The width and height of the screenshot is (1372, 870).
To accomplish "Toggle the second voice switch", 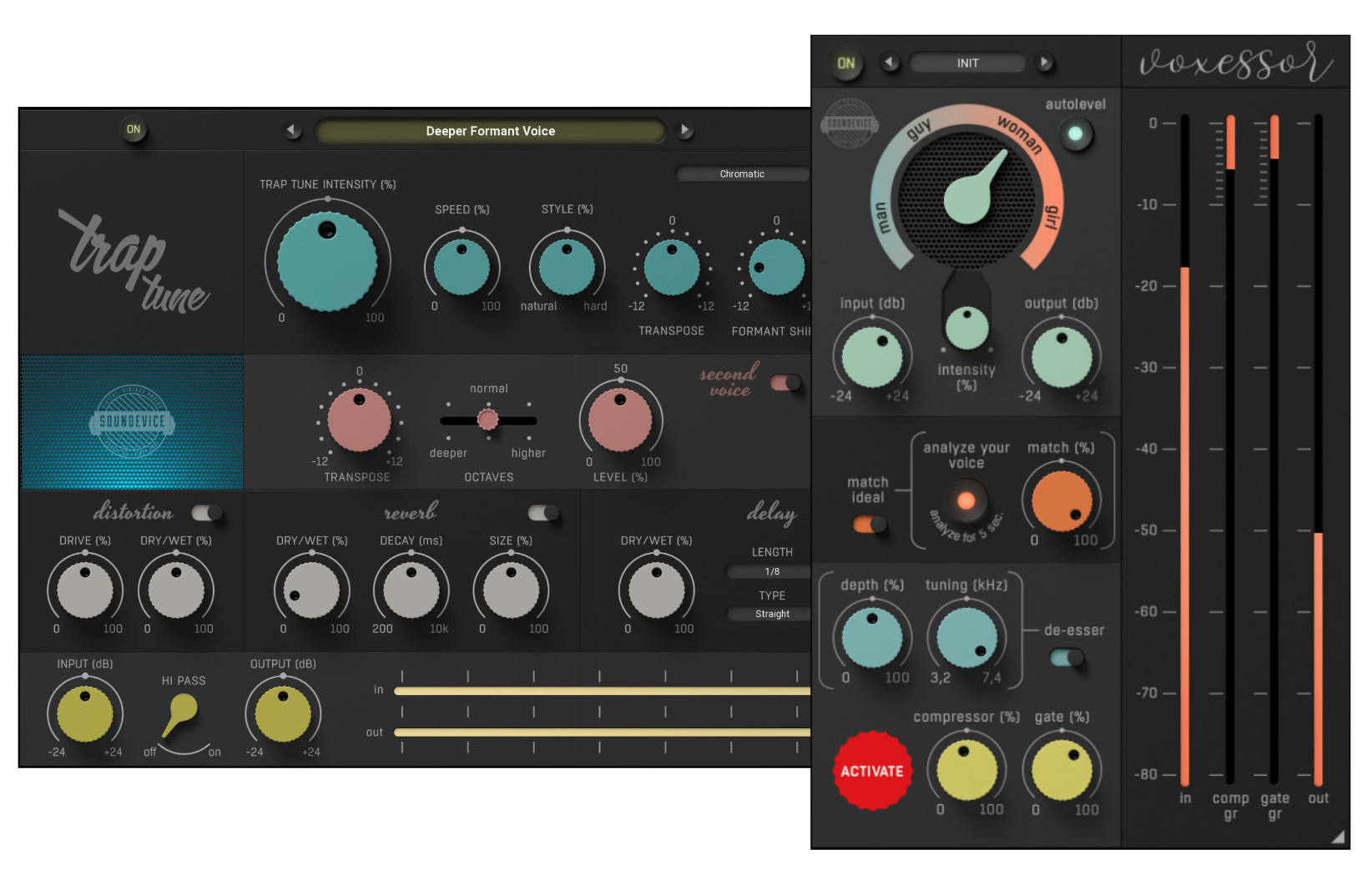I will 785,383.
